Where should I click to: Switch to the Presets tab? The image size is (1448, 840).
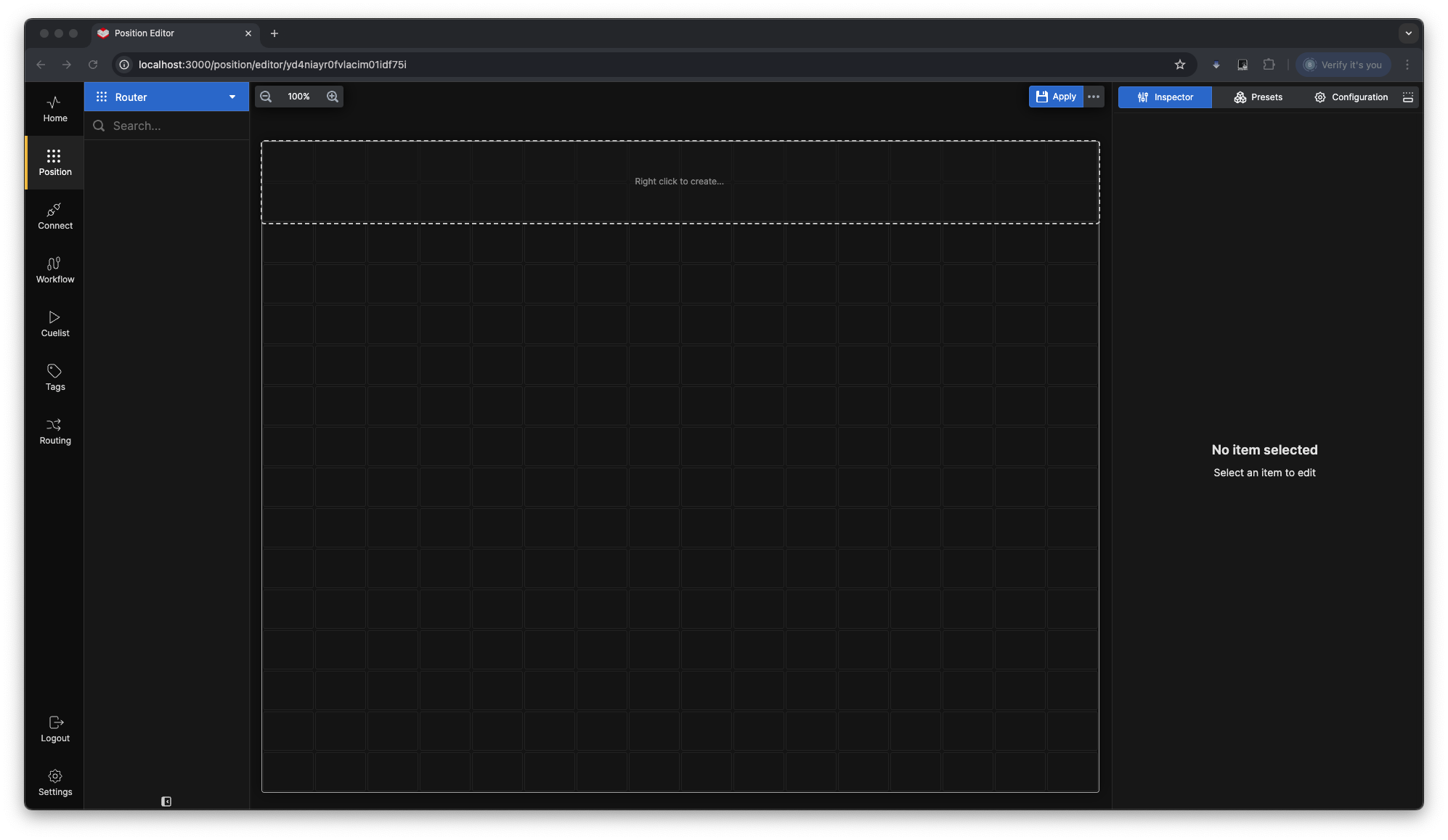1258,97
